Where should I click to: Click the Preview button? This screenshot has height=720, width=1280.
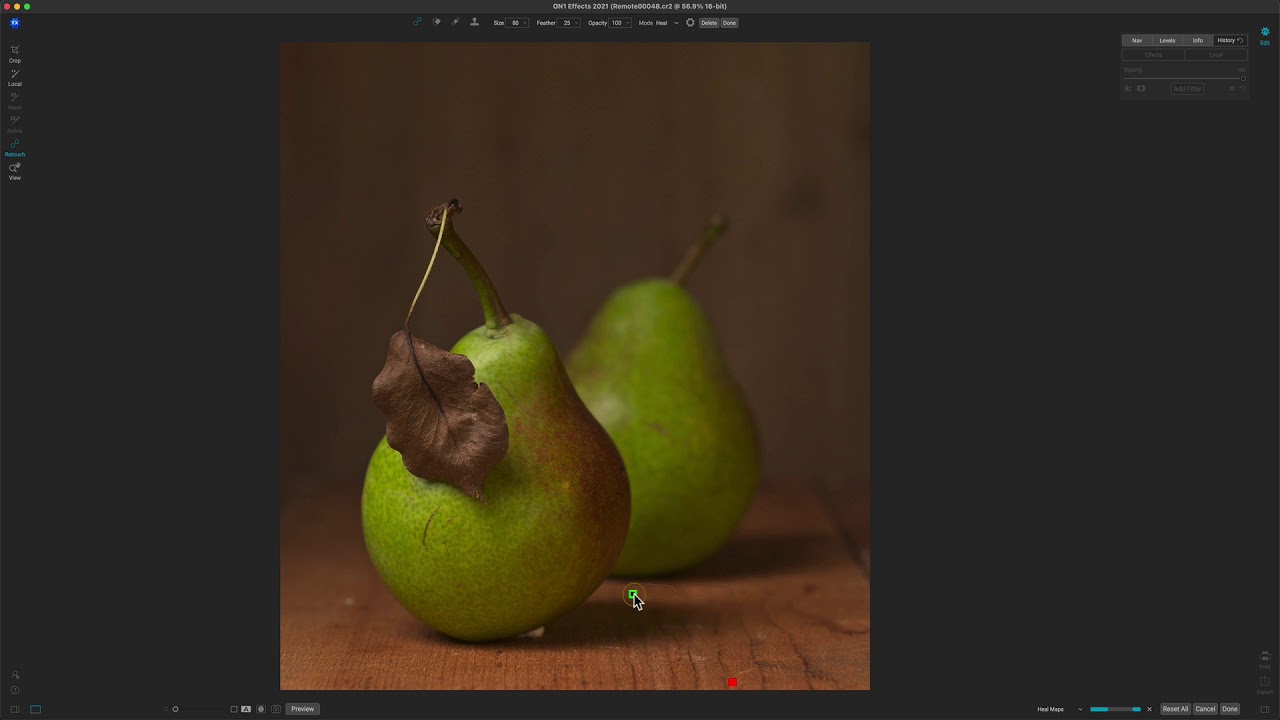pos(303,709)
